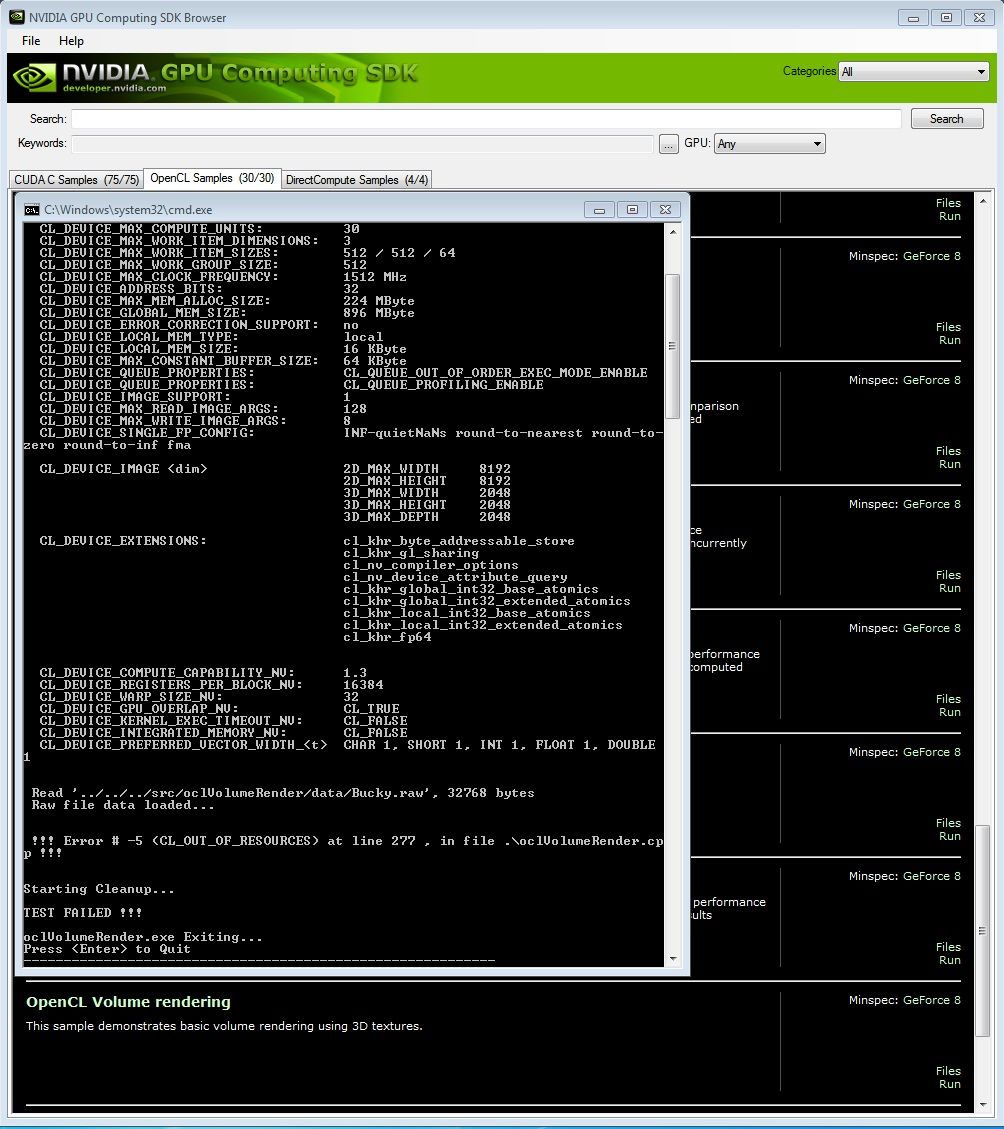Click the NVIDIA app icon in the title bar
Screen dimensions: 1004x1129
point(17,17)
